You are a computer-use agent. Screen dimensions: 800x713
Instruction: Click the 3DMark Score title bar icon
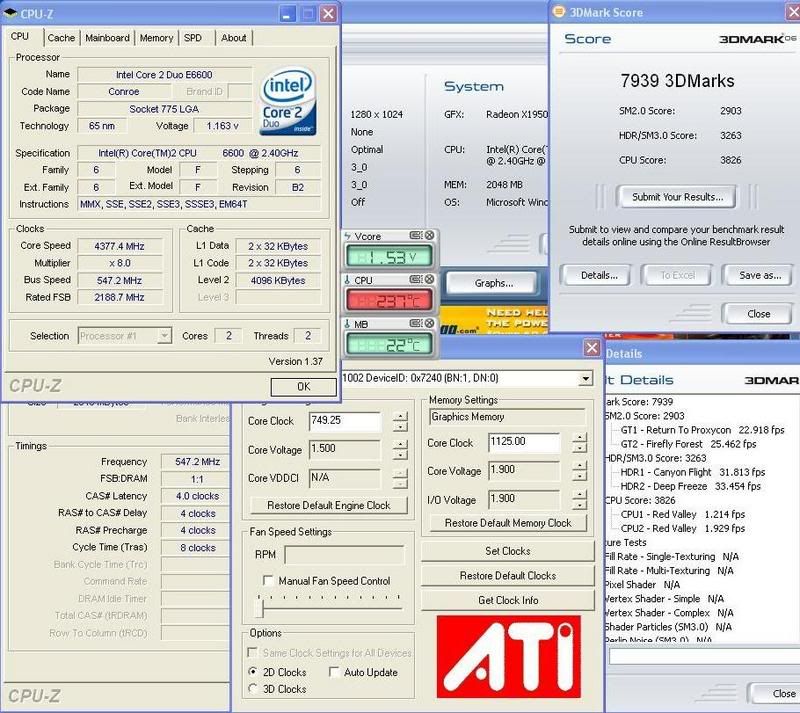pos(559,12)
